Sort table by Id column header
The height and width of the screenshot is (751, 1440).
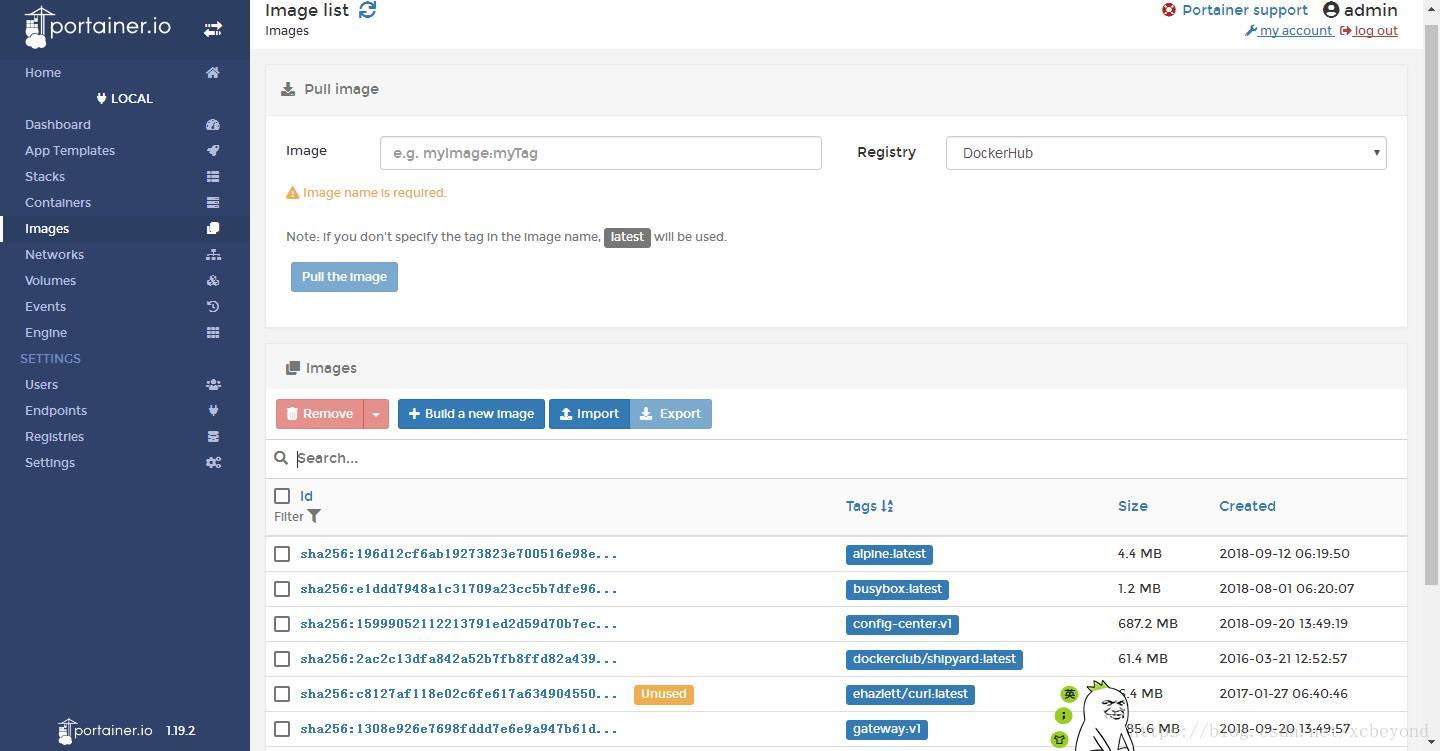tap(306, 496)
